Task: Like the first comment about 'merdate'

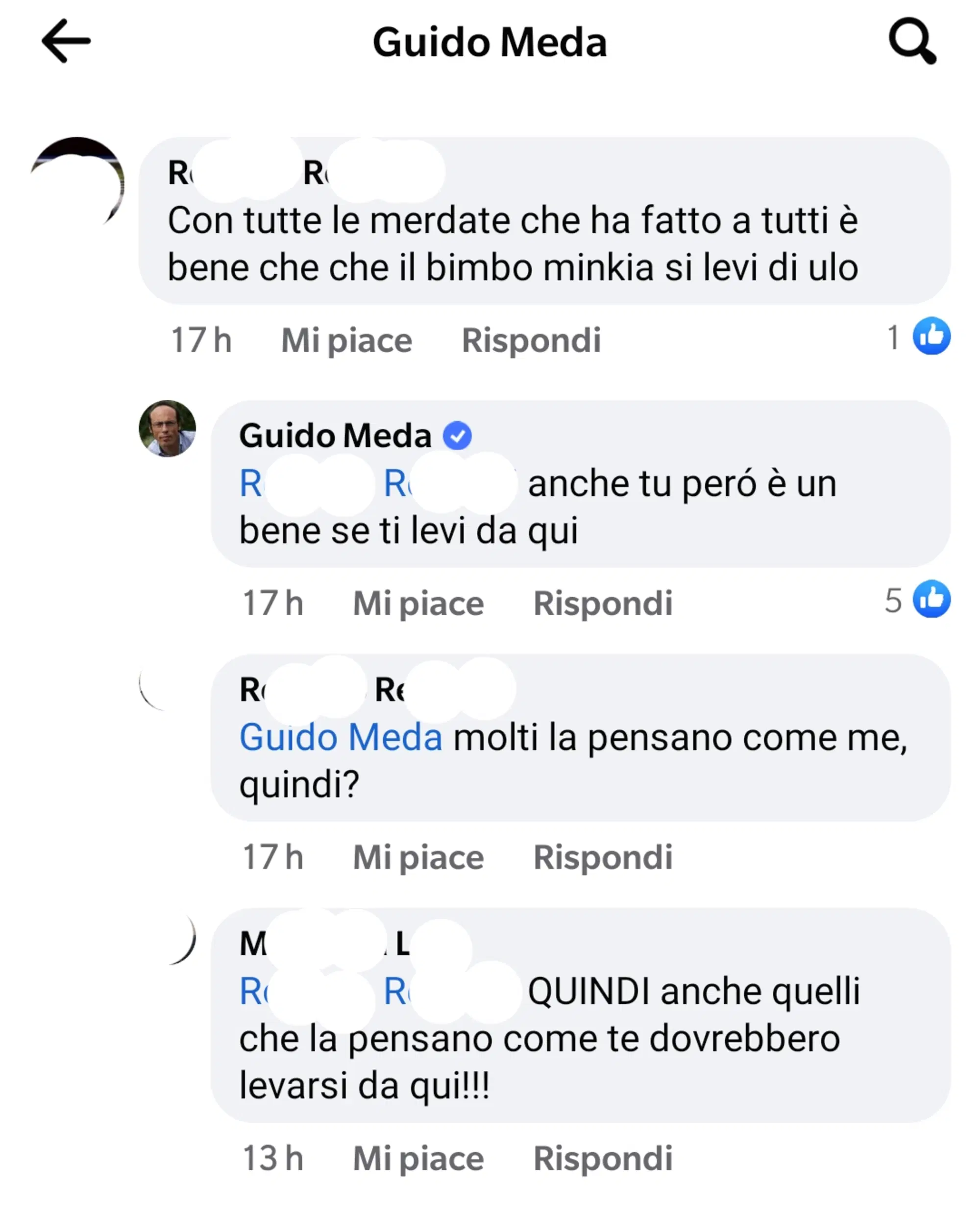Action: pos(346,340)
